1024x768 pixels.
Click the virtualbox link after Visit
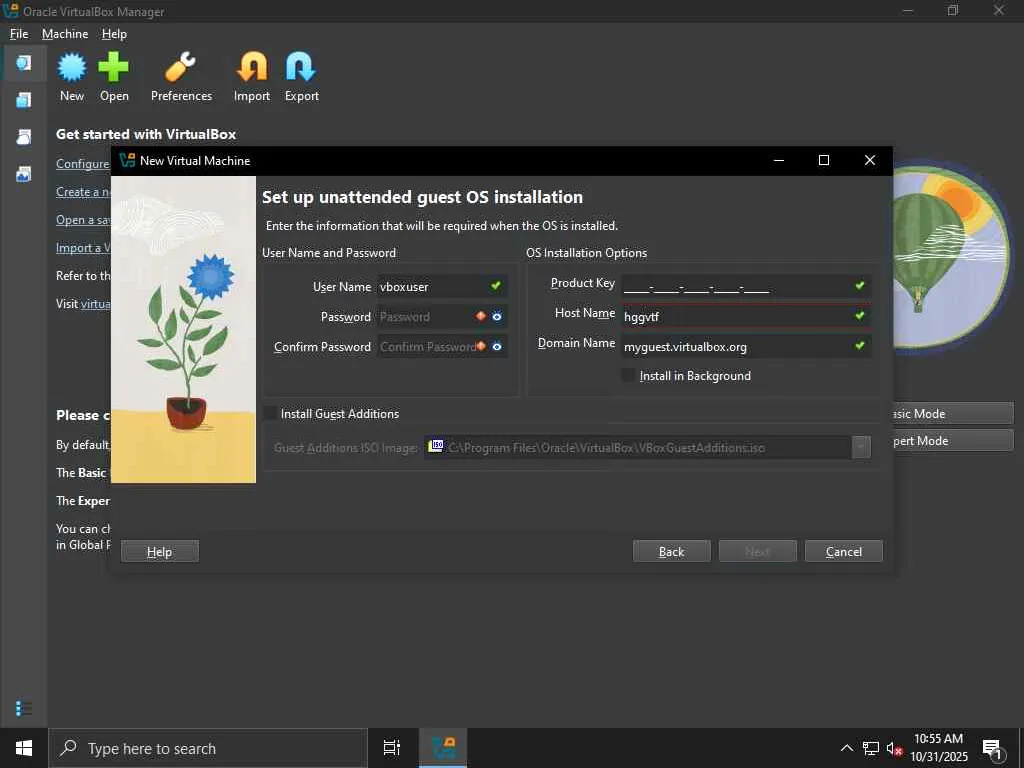(96, 304)
